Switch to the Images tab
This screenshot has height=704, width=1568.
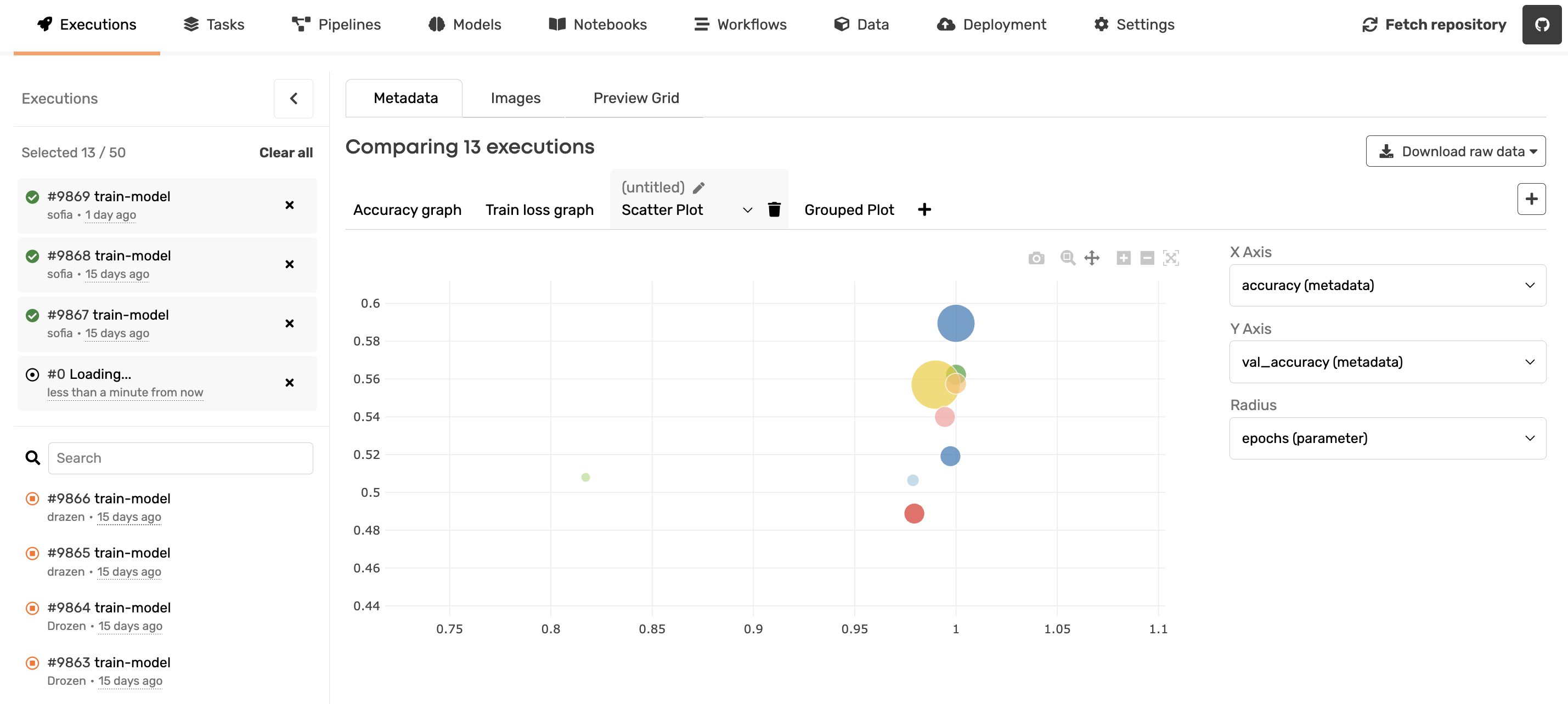tap(515, 98)
